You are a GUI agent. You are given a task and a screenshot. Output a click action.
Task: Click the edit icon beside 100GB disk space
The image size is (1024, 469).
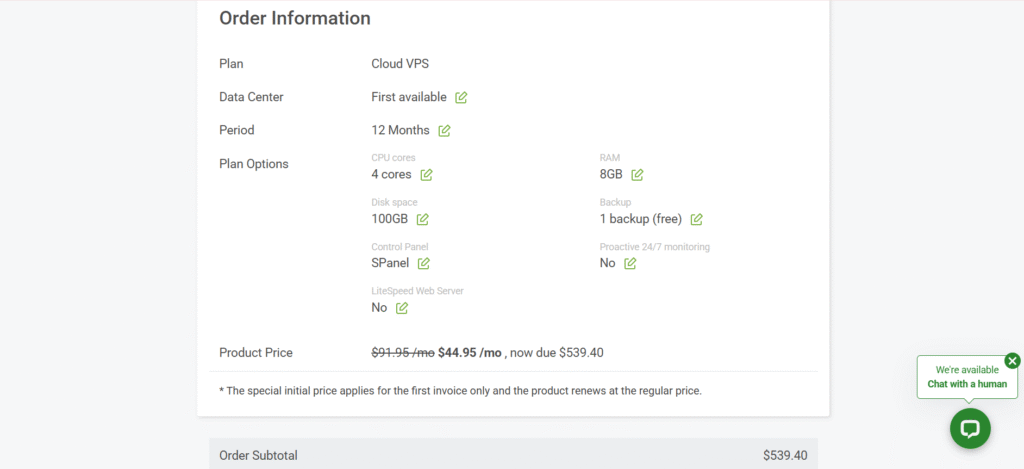tap(422, 219)
